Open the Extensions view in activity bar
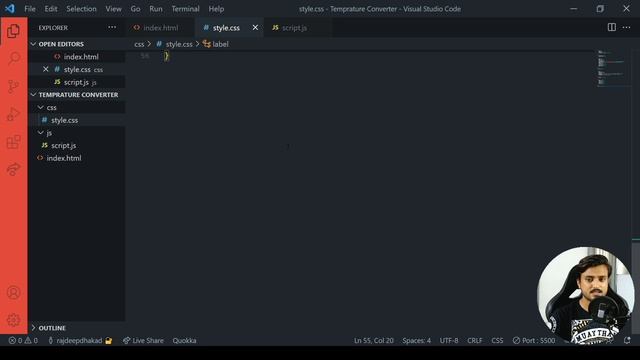The width and height of the screenshot is (640, 360). 13,142
